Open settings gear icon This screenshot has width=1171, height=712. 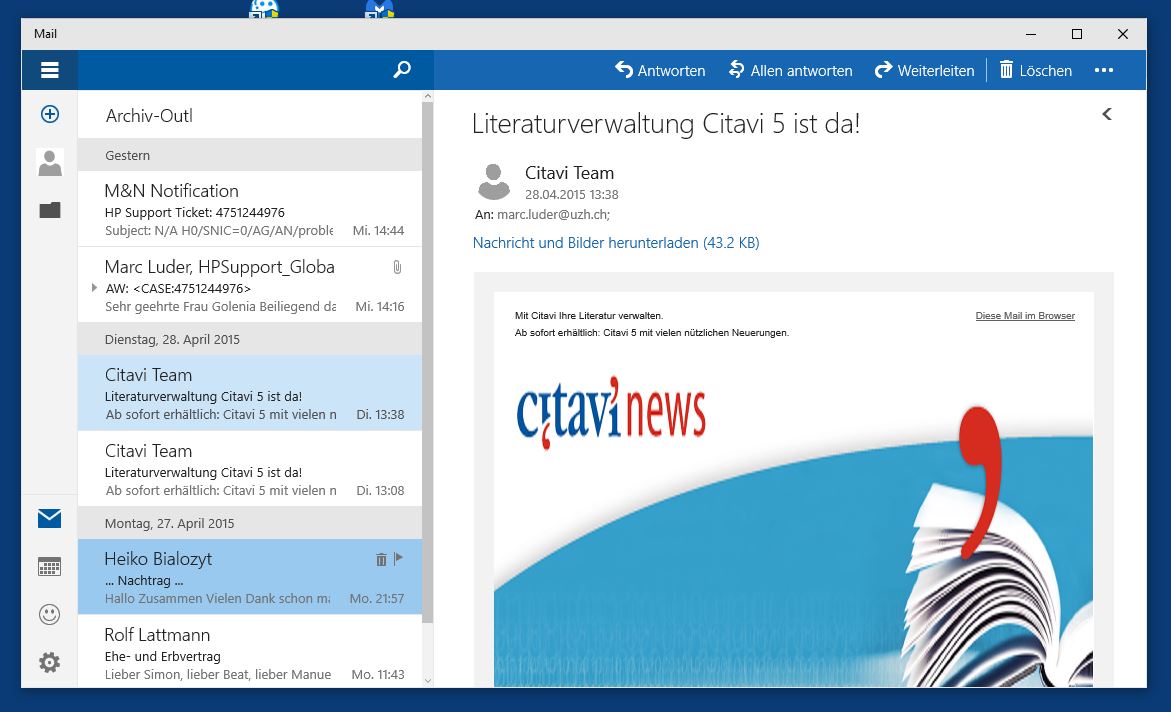tap(49, 662)
